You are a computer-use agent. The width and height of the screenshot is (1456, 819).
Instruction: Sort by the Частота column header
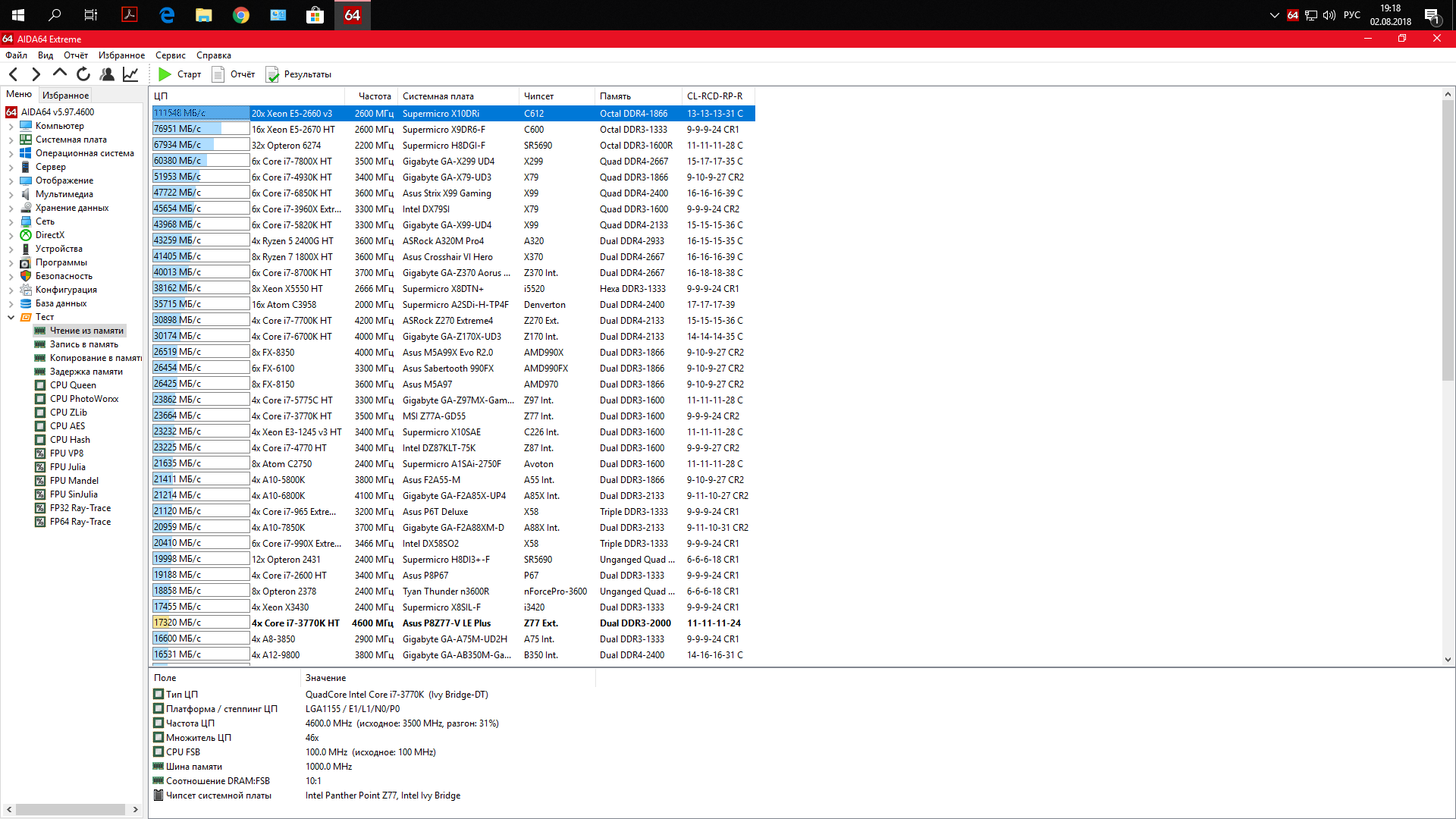(374, 96)
